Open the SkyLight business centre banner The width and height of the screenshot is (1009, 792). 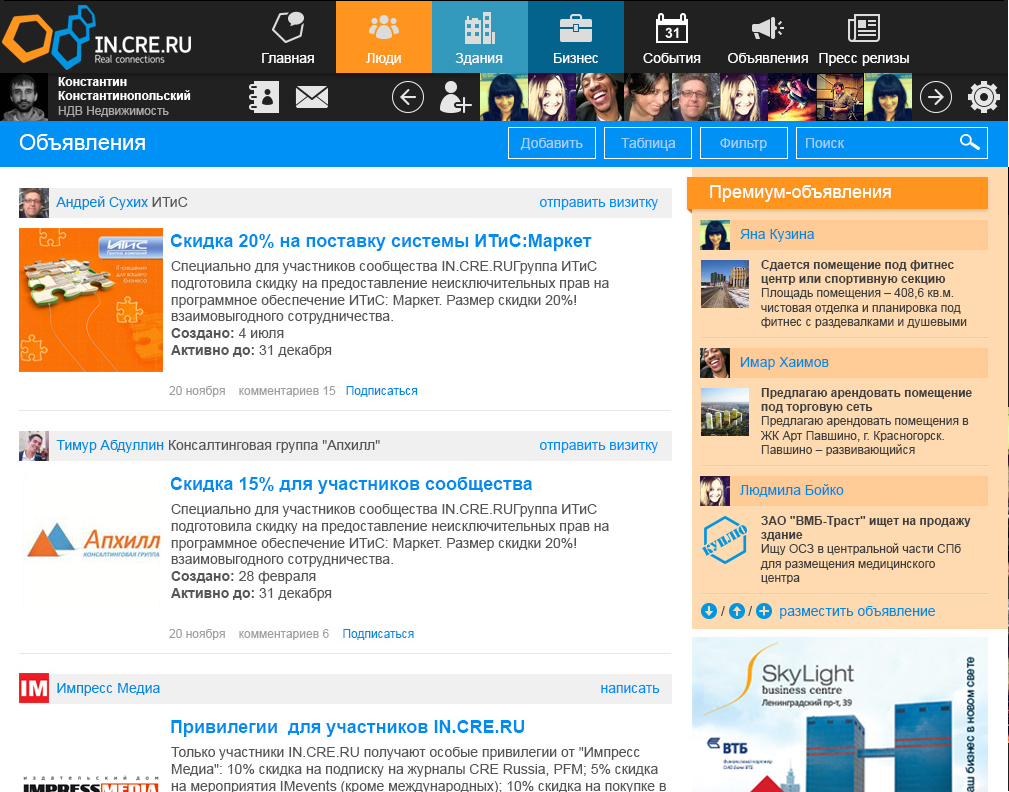840,714
